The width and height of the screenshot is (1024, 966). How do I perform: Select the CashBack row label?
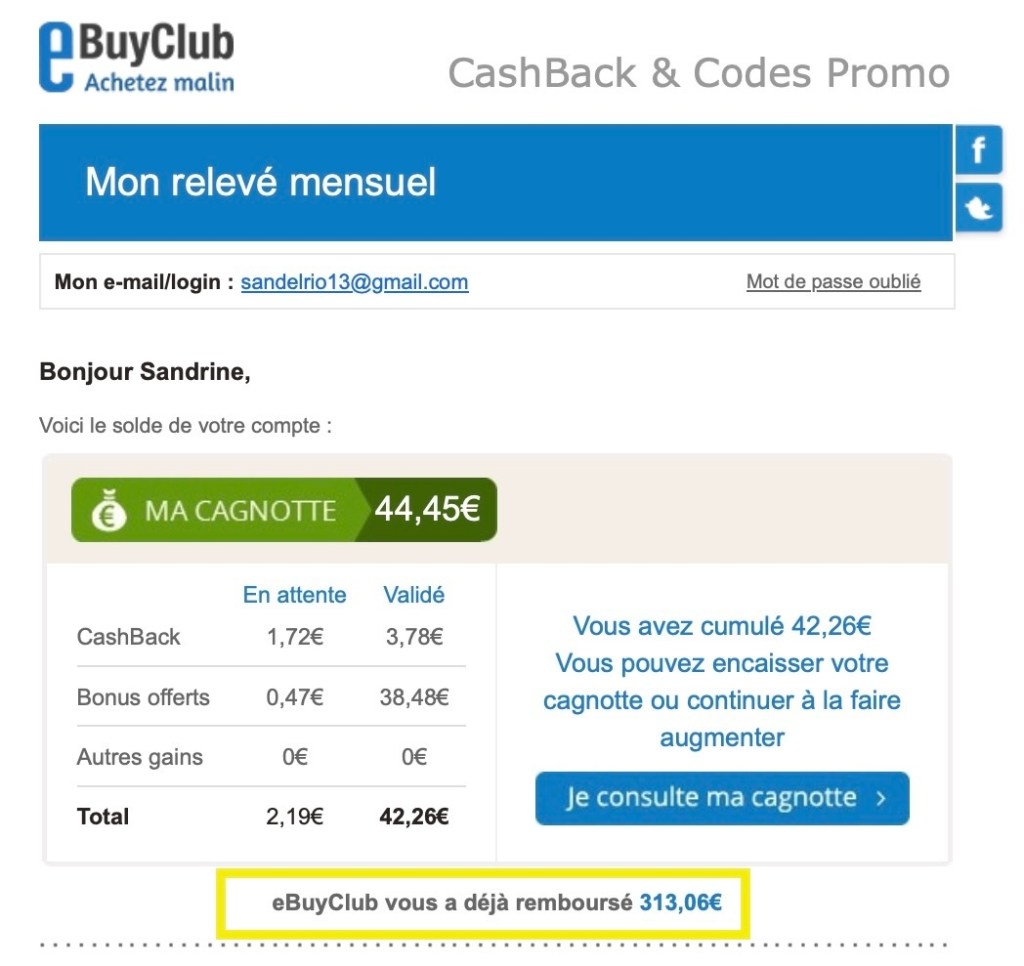pyautogui.click(x=128, y=637)
